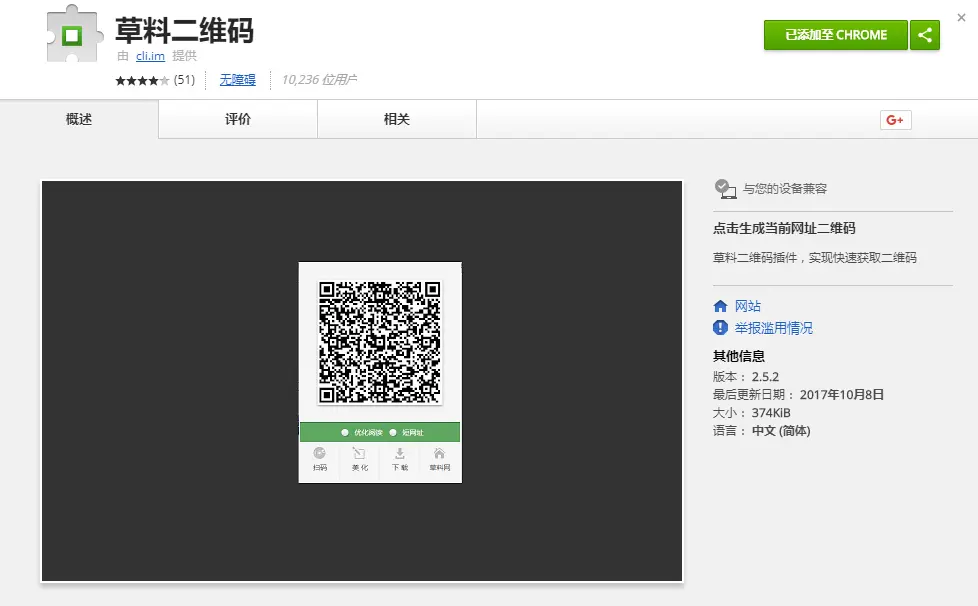Click the device compatibility checkmark icon

[x=725, y=188]
